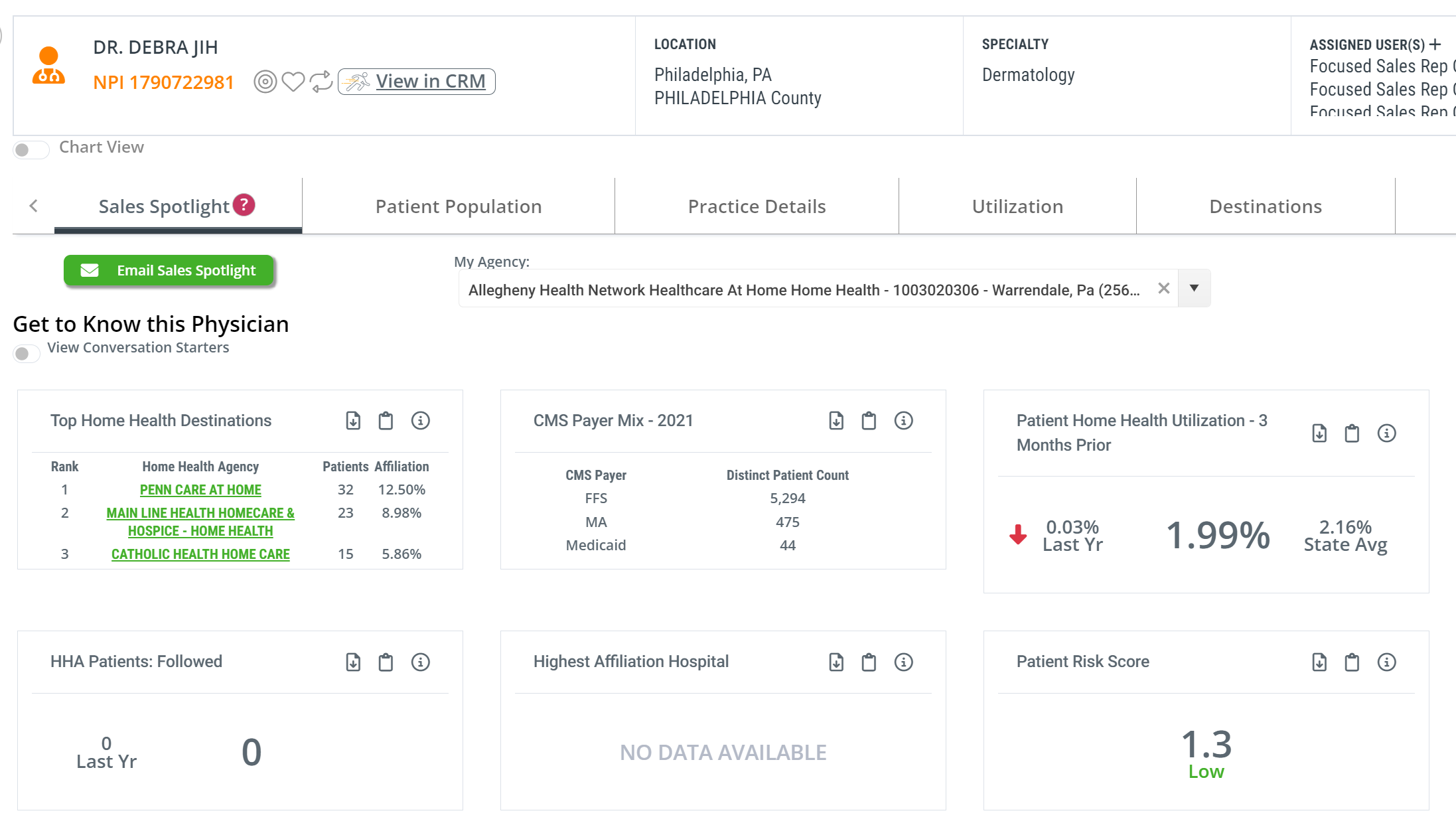Open the Destinations tab
Image resolution: width=1456 pixels, height=835 pixels.
[x=1266, y=206]
